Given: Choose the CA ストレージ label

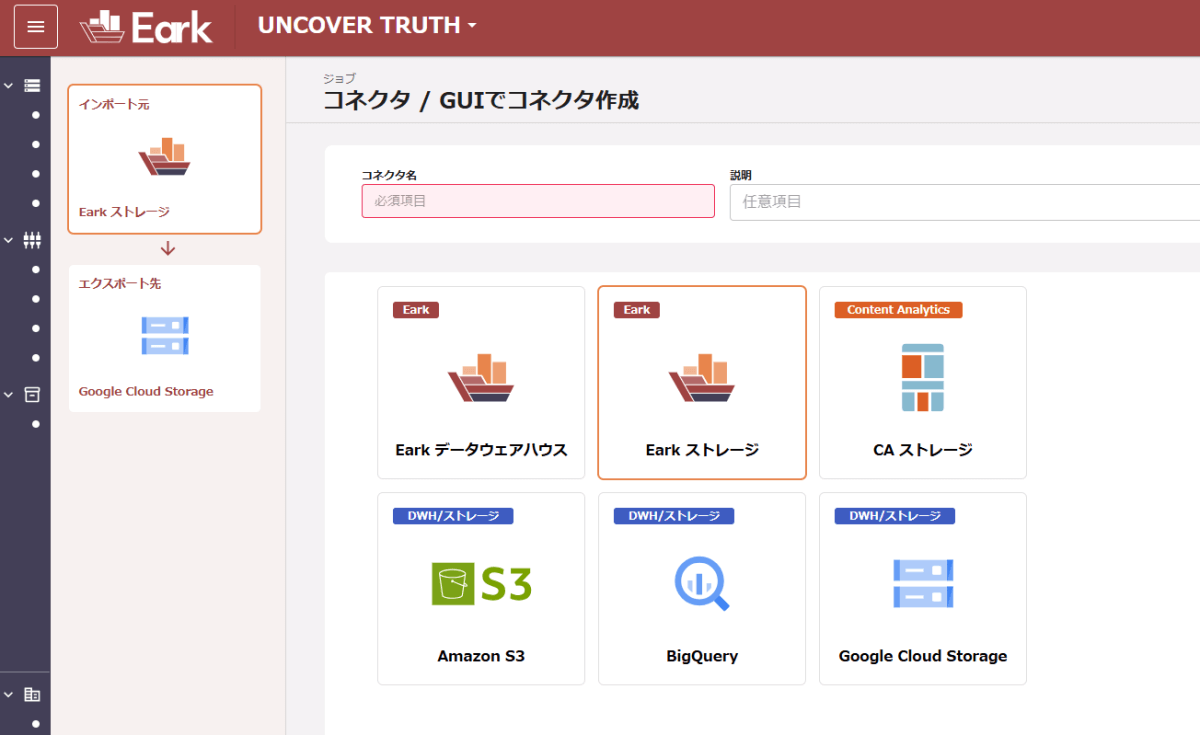Looking at the screenshot, I should click(923, 450).
